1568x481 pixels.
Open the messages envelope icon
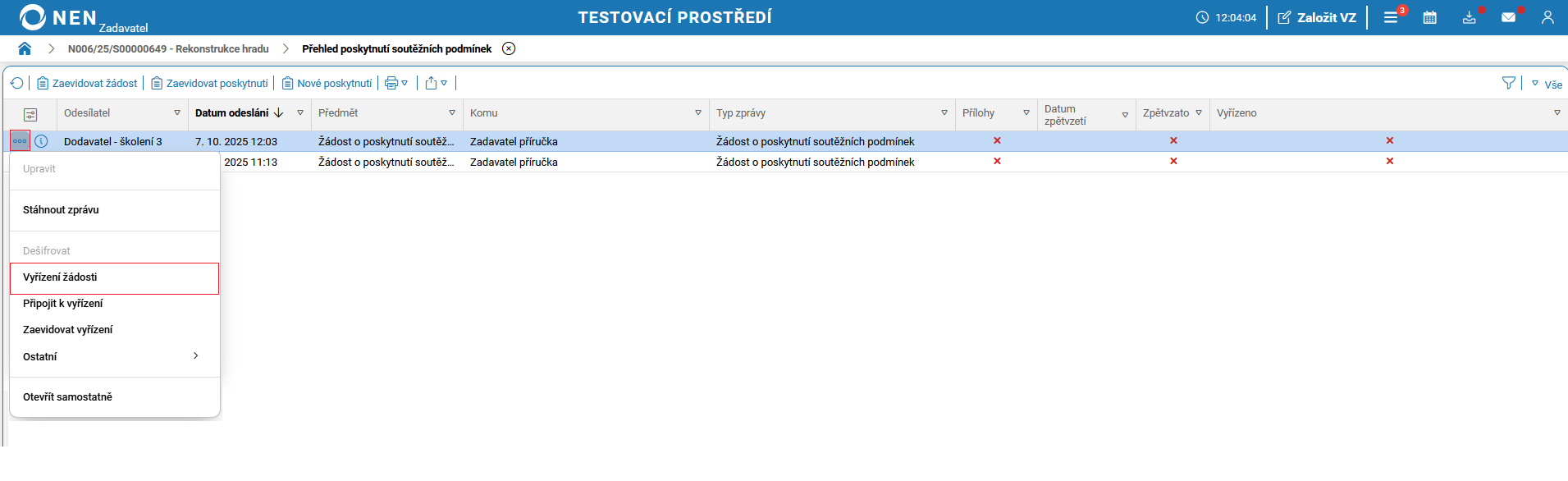(x=1508, y=17)
